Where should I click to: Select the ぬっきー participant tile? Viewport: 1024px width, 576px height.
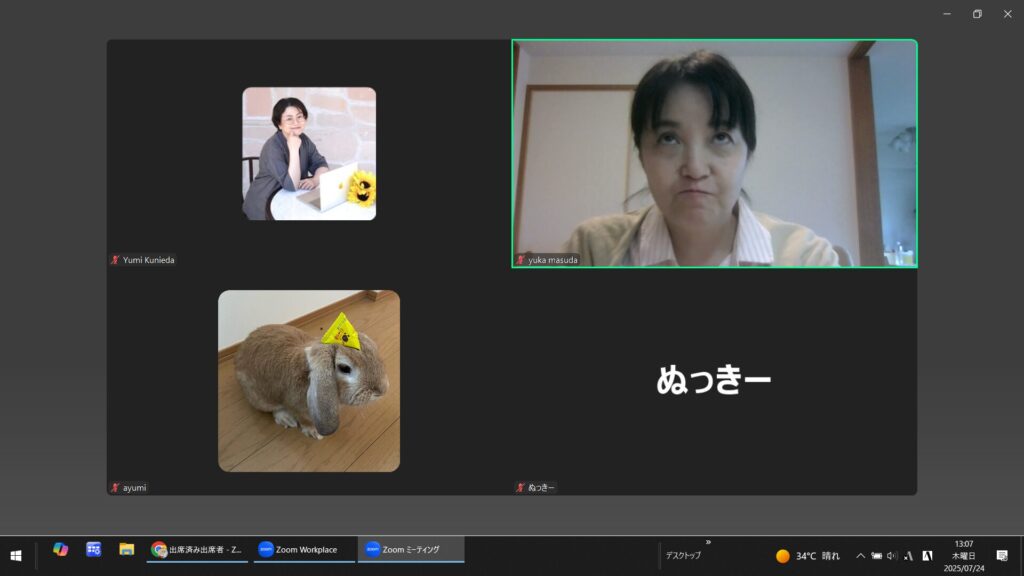click(714, 380)
